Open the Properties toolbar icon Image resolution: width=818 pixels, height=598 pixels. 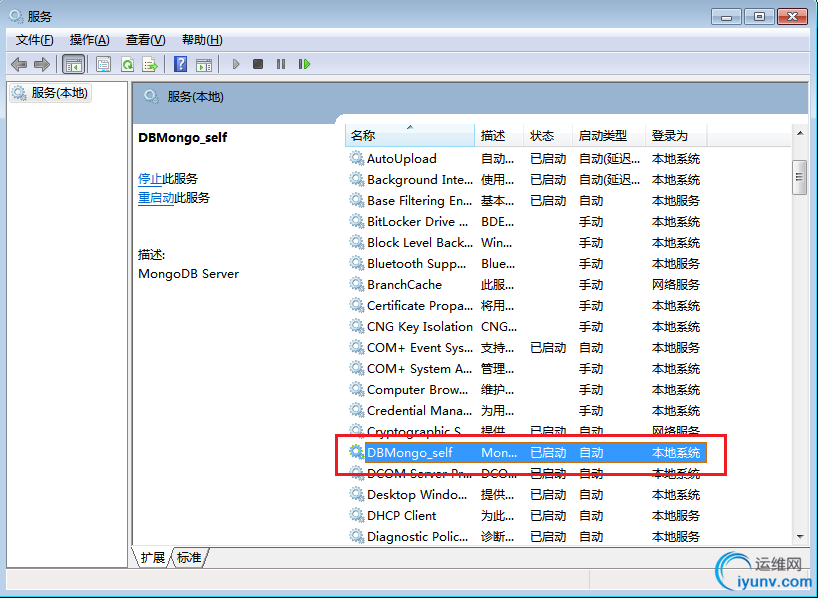pos(103,64)
